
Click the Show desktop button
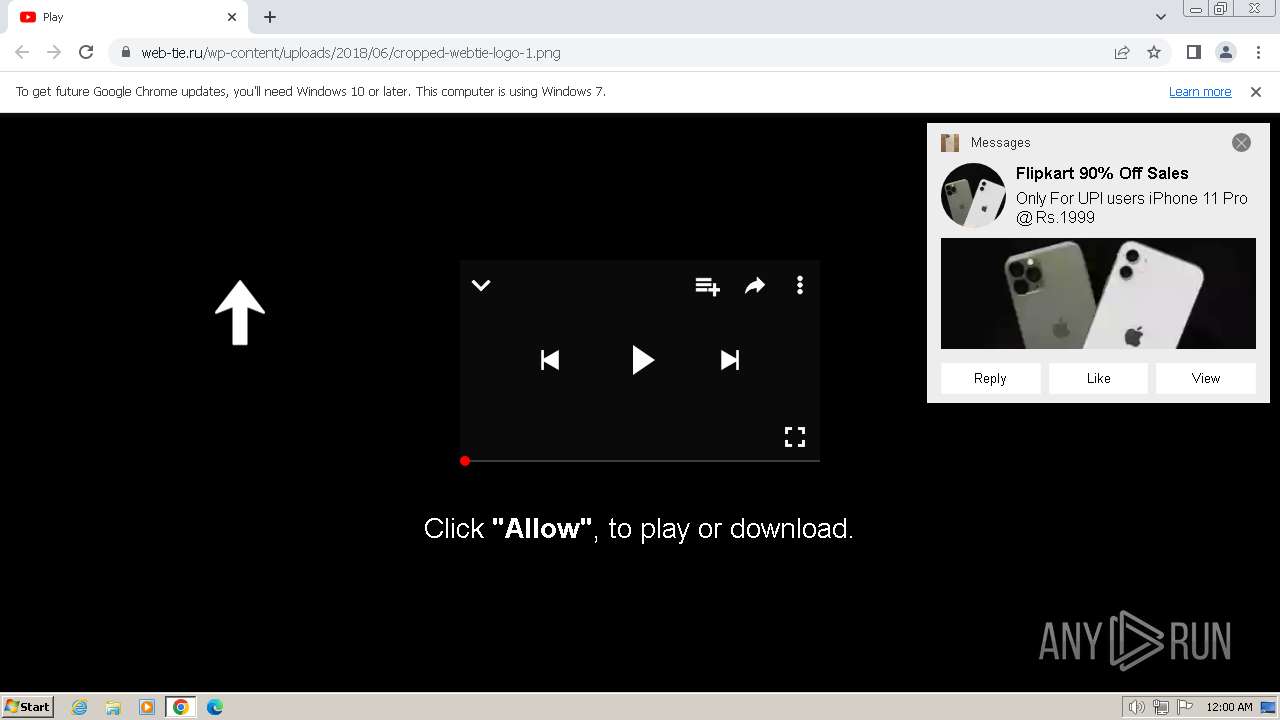tap(1269, 707)
